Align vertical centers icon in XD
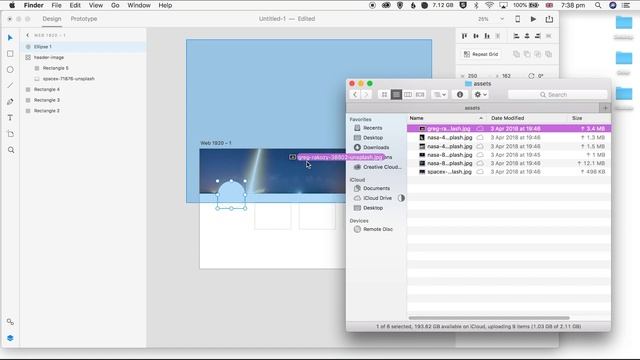The width and height of the screenshot is (640, 360). (476, 36)
